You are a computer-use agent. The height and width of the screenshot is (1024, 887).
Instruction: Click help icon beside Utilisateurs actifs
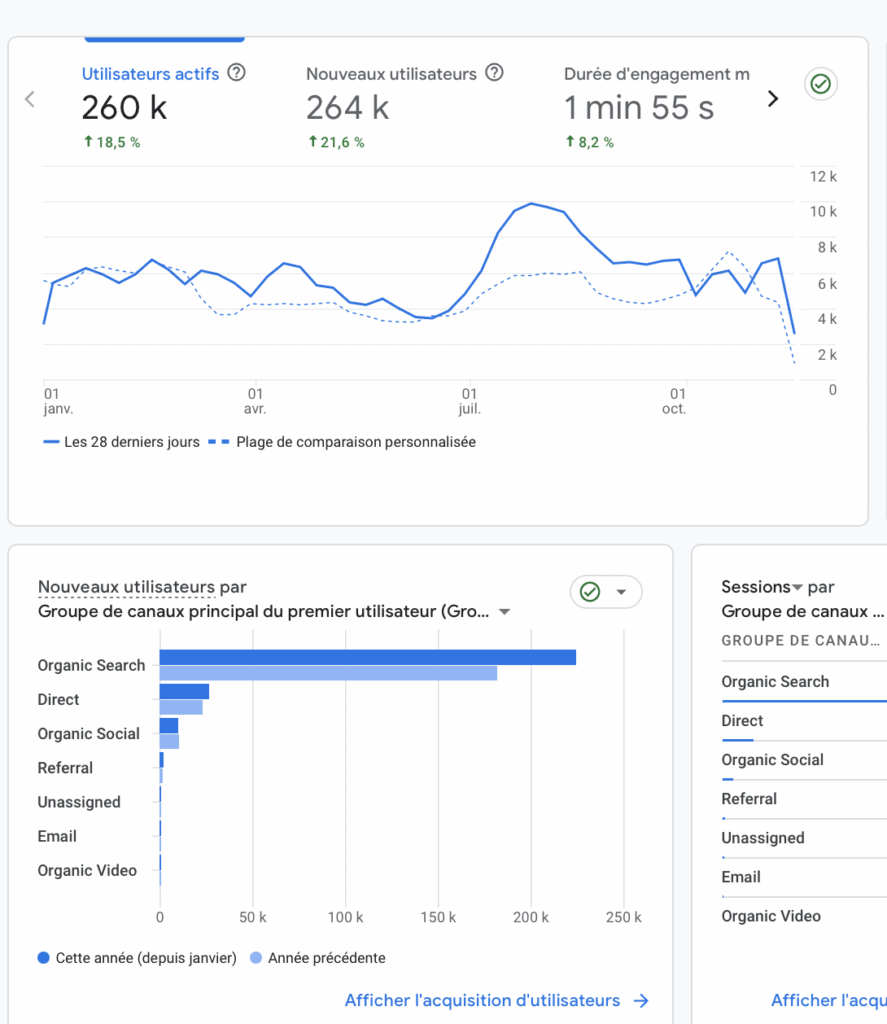click(237, 73)
